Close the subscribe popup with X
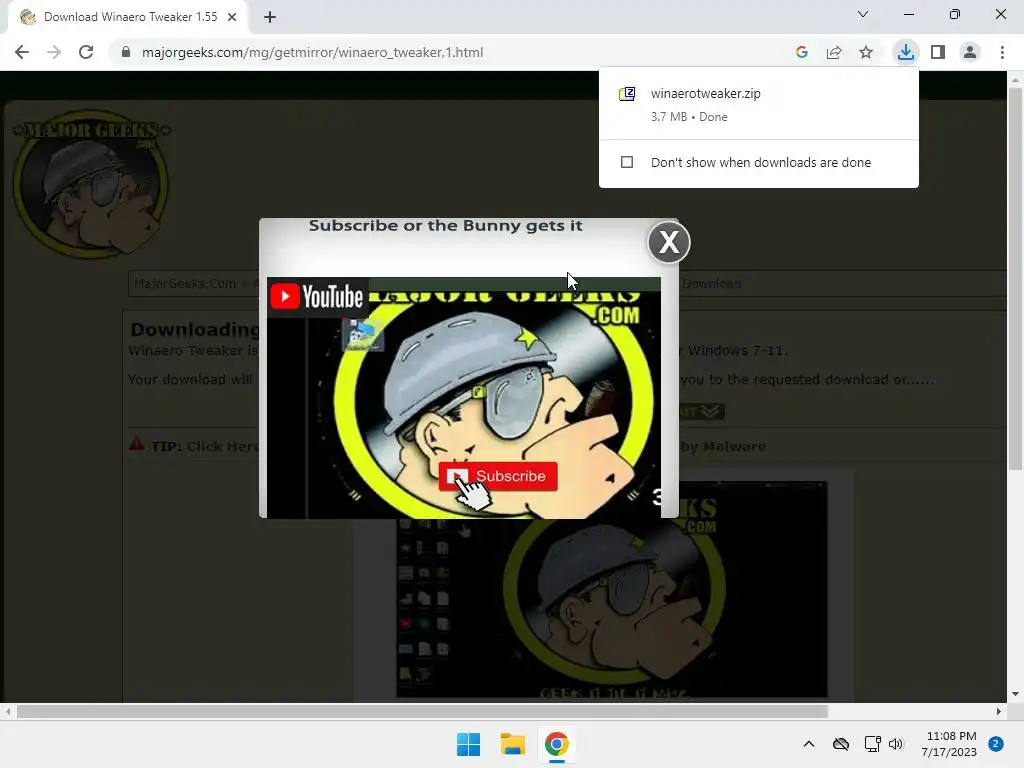This screenshot has width=1024, height=768. tap(669, 242)
